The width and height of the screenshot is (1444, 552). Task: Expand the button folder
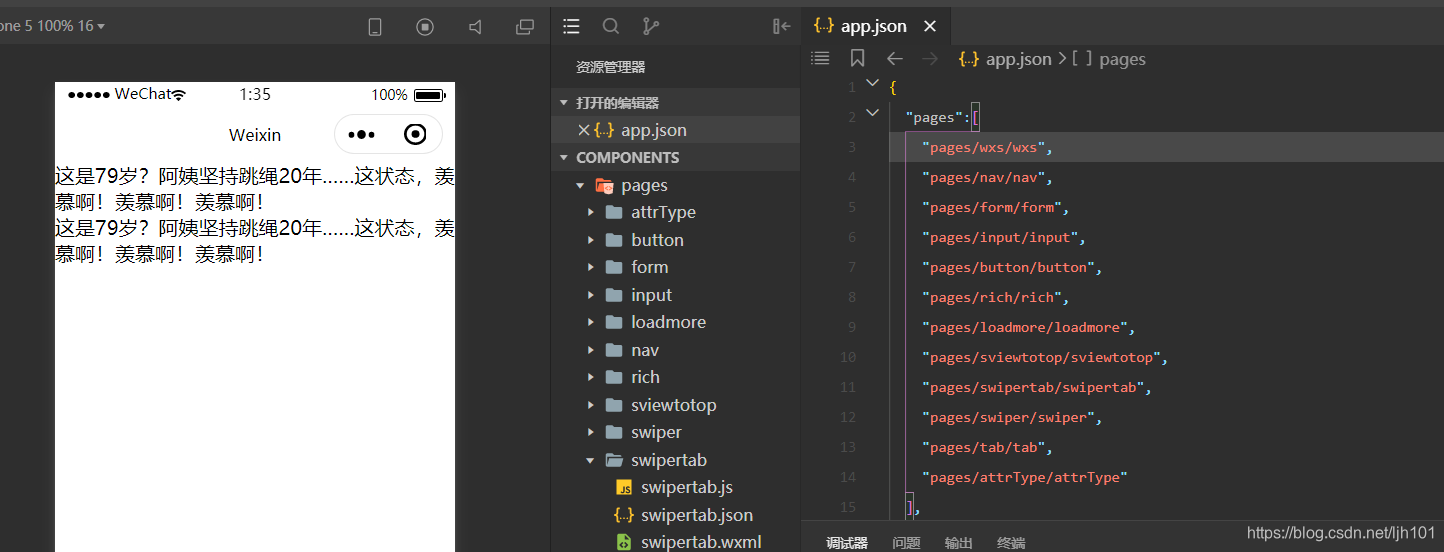[x=591, y=240]
